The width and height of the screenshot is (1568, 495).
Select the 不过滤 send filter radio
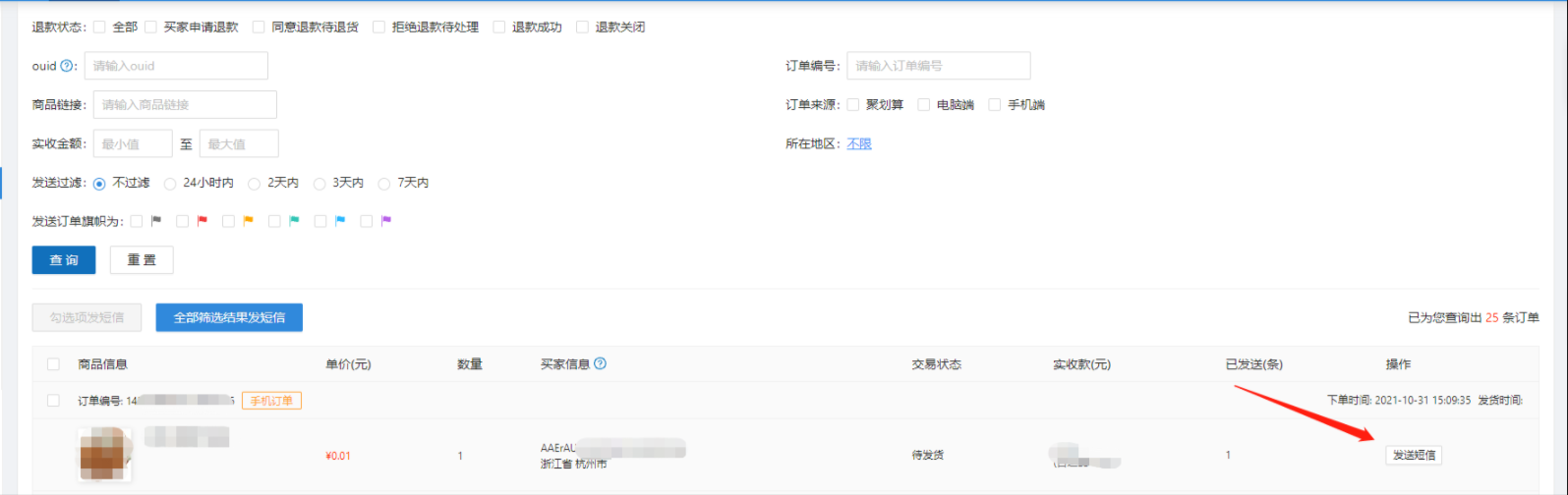tap(99, 184)
